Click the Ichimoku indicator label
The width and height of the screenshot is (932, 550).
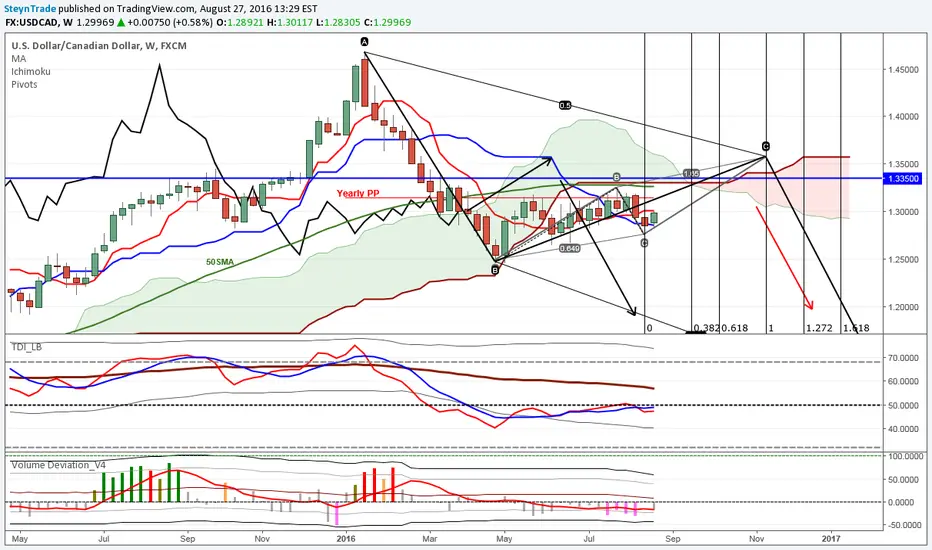pyautogui.click(x=31, y=71)
